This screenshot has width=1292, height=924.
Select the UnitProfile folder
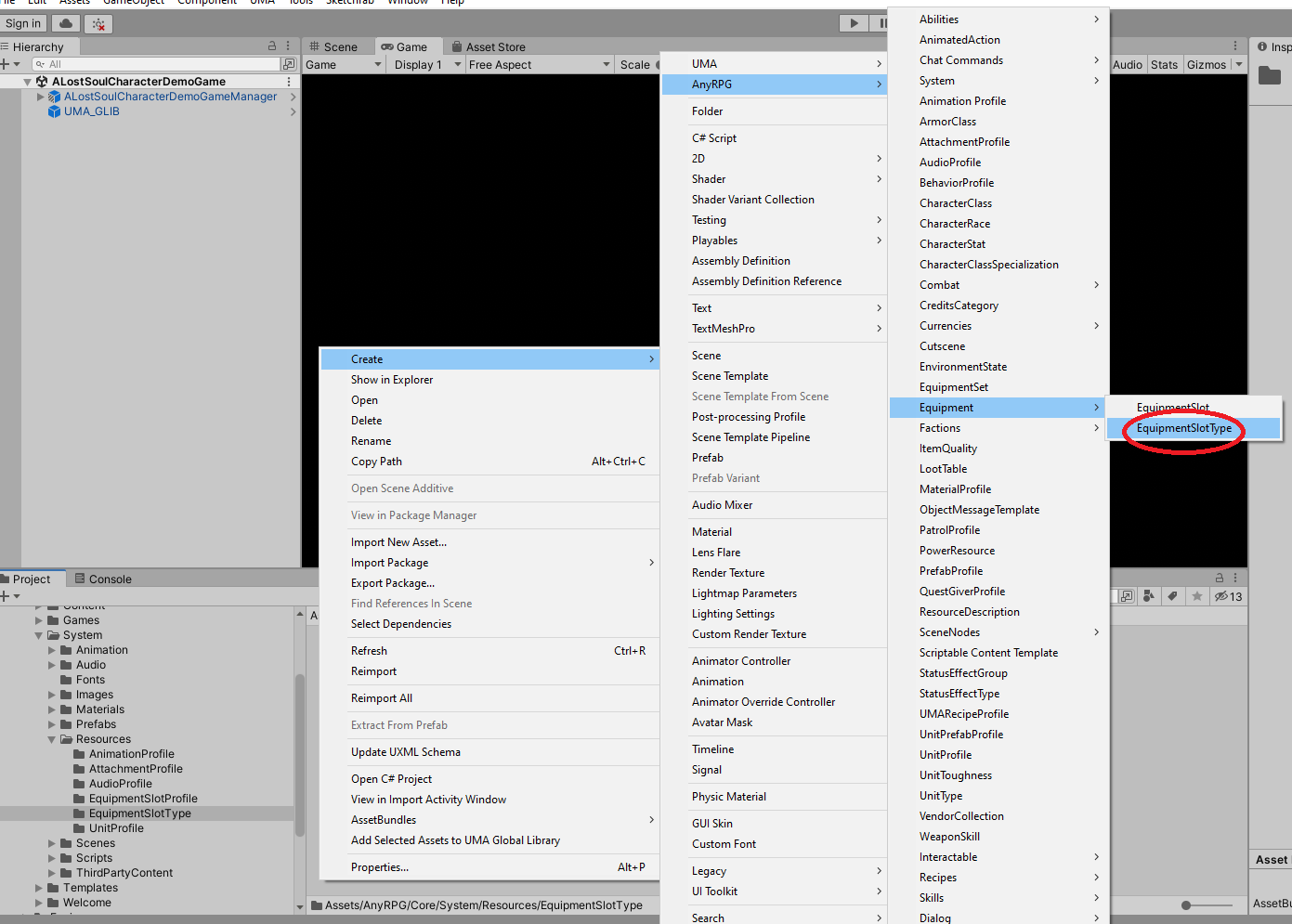coord(116,828)
